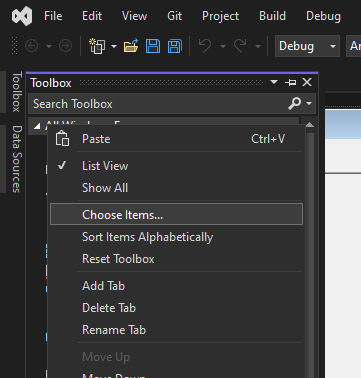Open the Debug menu
Image resolution: width=361 pixels, height=378 pixels.
(x=323, y=16)
